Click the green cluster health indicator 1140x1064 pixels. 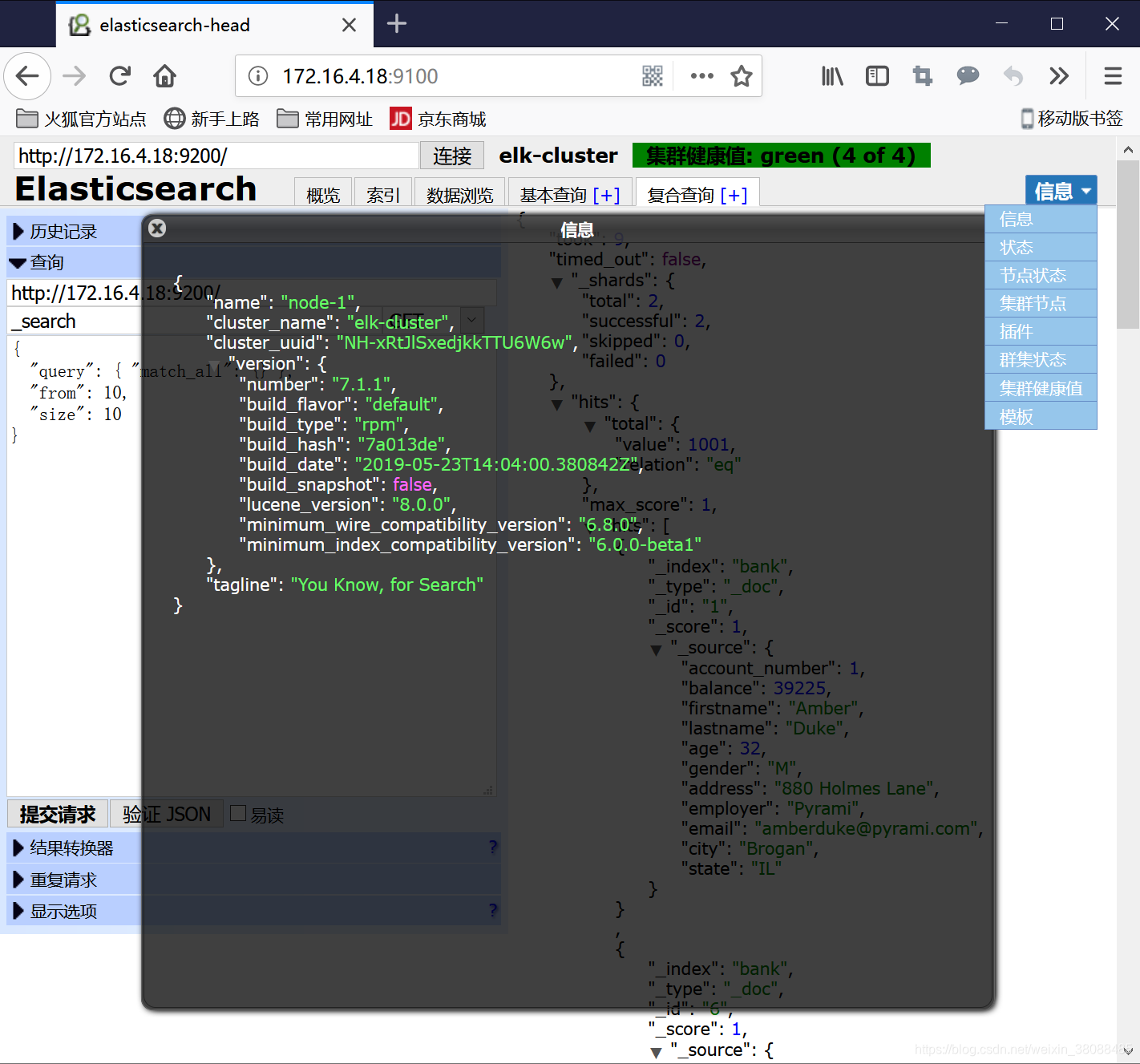click(782, 156)
